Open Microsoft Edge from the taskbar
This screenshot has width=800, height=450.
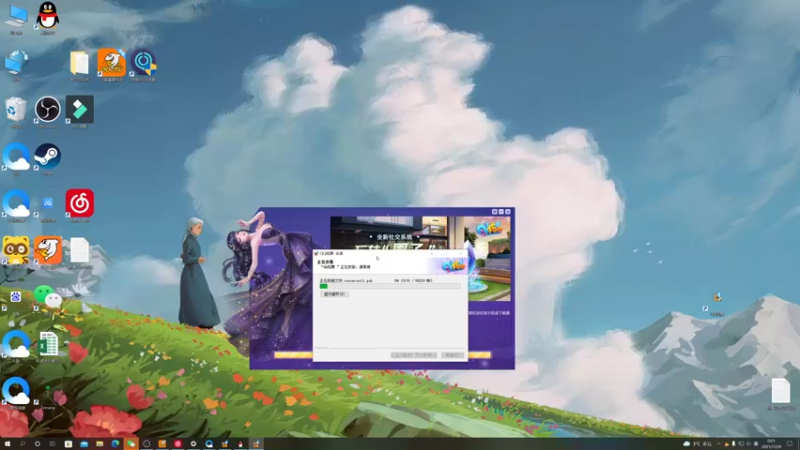tap(115, 444)
